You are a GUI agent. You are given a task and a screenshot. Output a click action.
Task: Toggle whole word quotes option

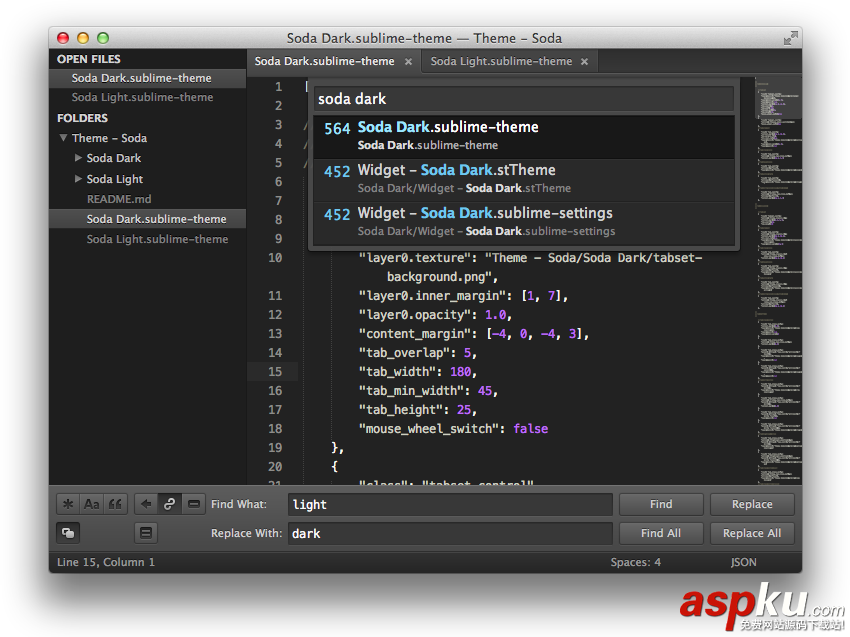[115, 504]
